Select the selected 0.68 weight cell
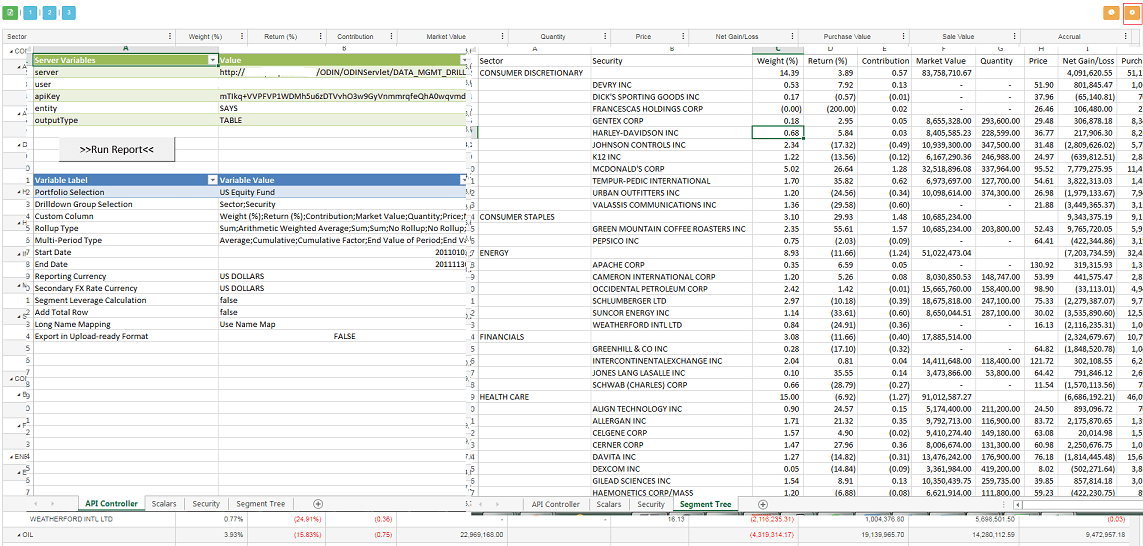The image size is (1143, 546). point(779,132)
